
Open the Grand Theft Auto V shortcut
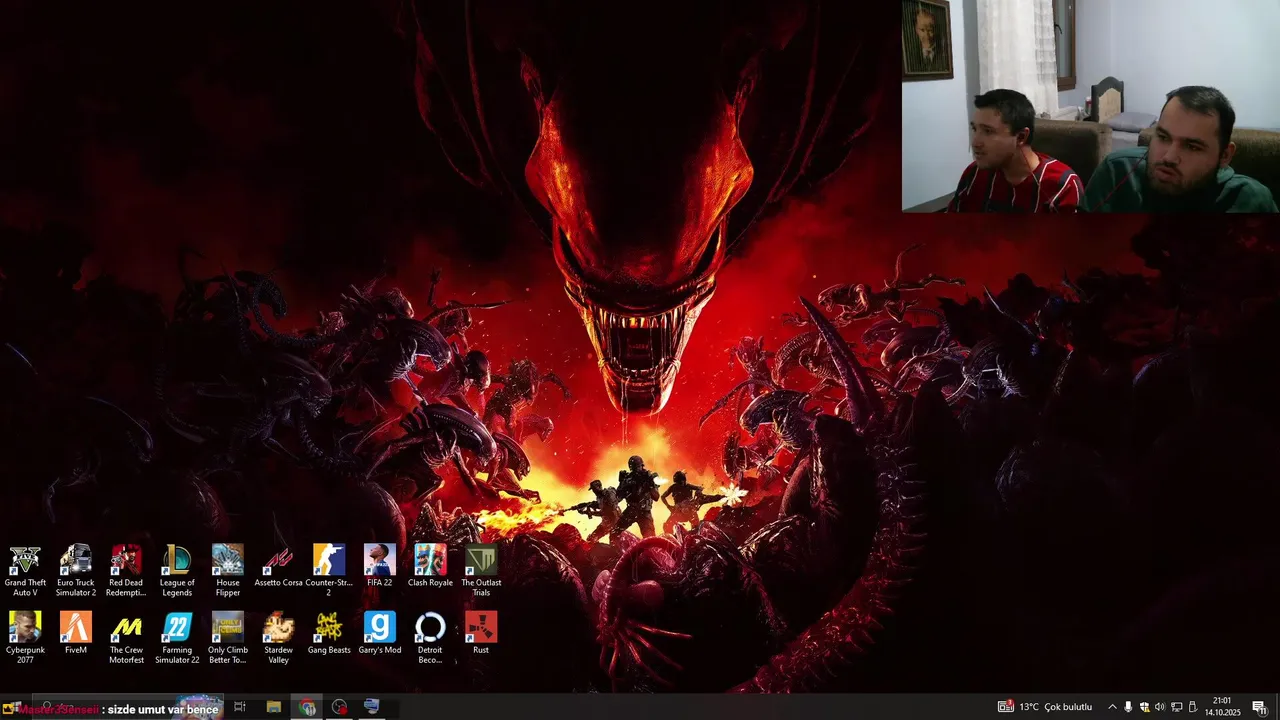[25, 571]
